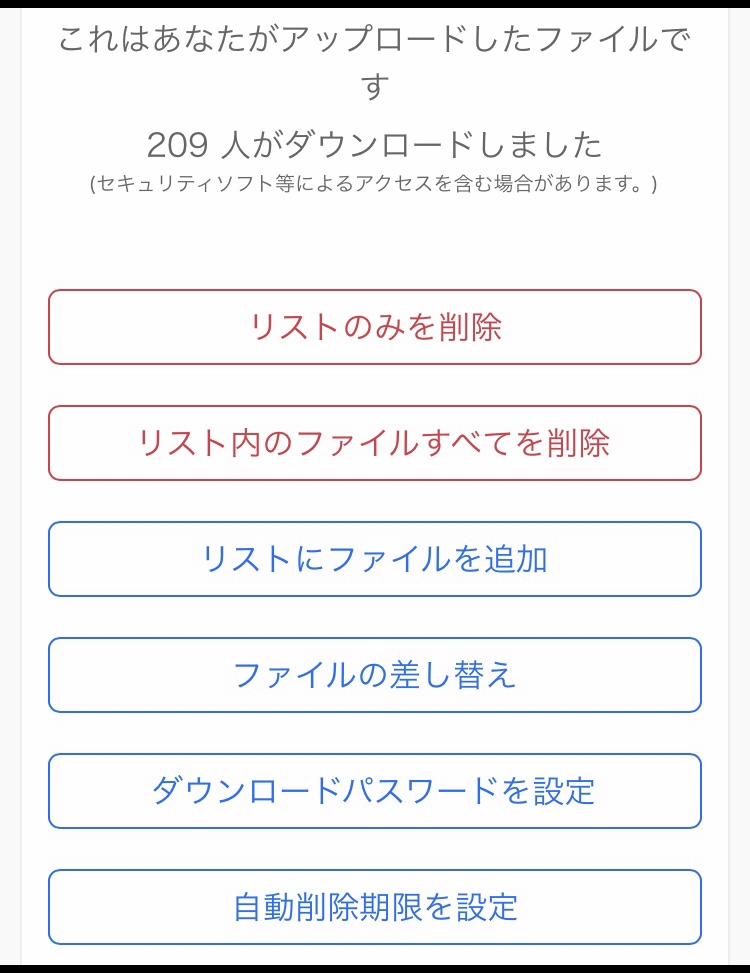Image resolution: width=750 pixels, height=973 pixels.
Task: Delete only the list, keeping files
Action: [375, 327]
